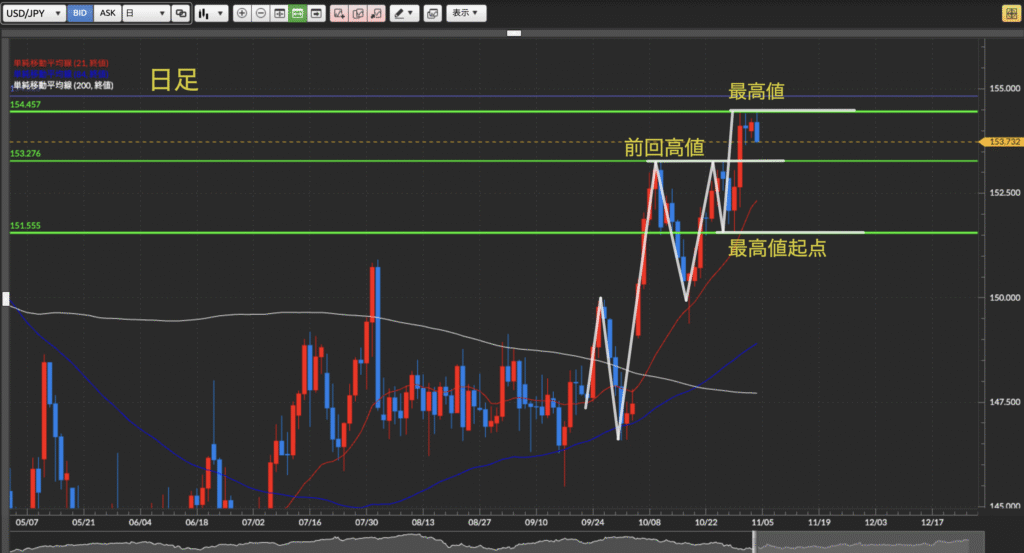Click the middle pink order icon

pos(358,14)
